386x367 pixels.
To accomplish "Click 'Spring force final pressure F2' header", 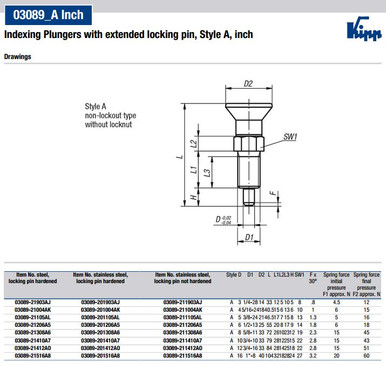I will [x=367, y=284].
